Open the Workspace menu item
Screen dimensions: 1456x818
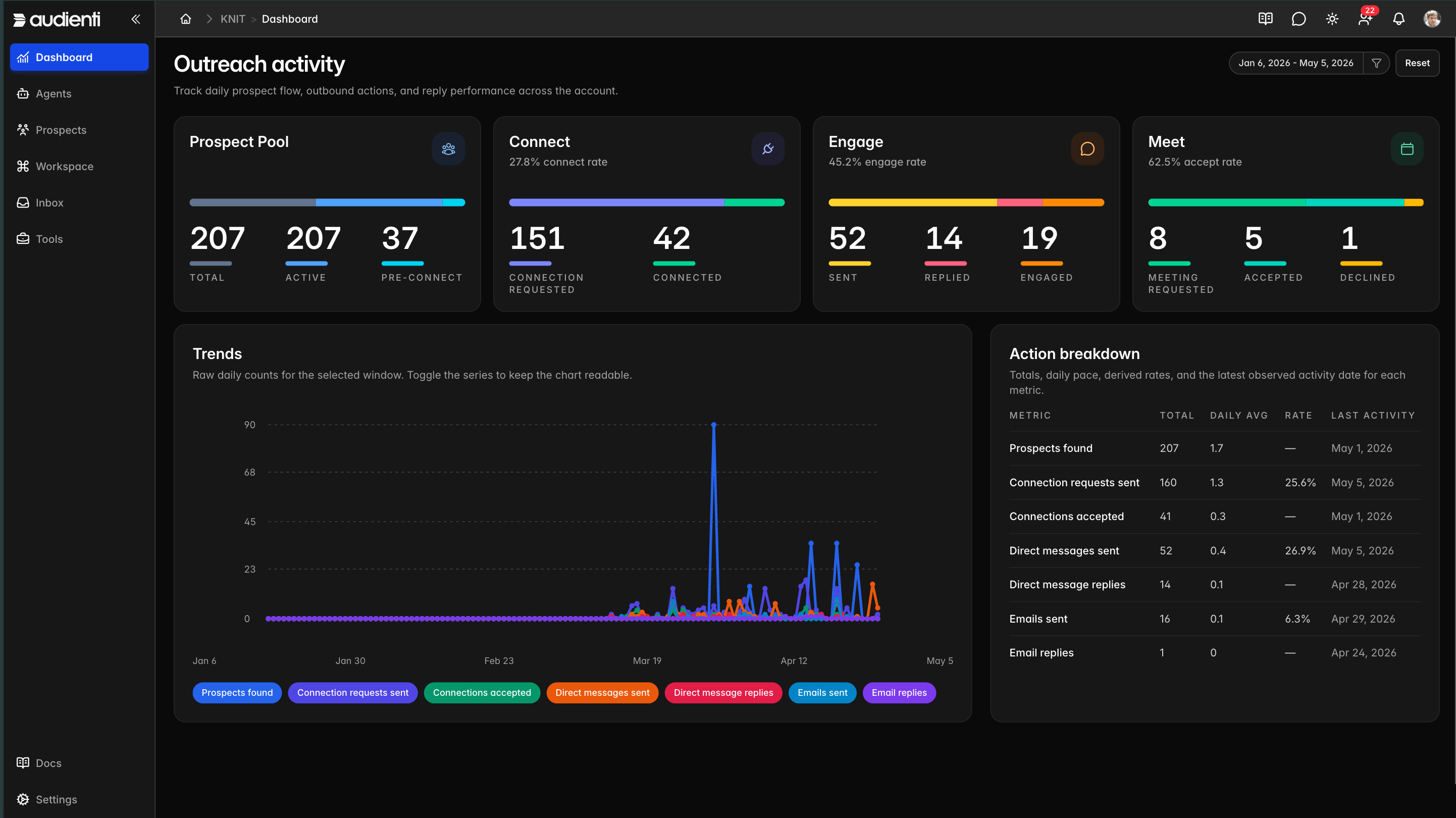point(79,166)
